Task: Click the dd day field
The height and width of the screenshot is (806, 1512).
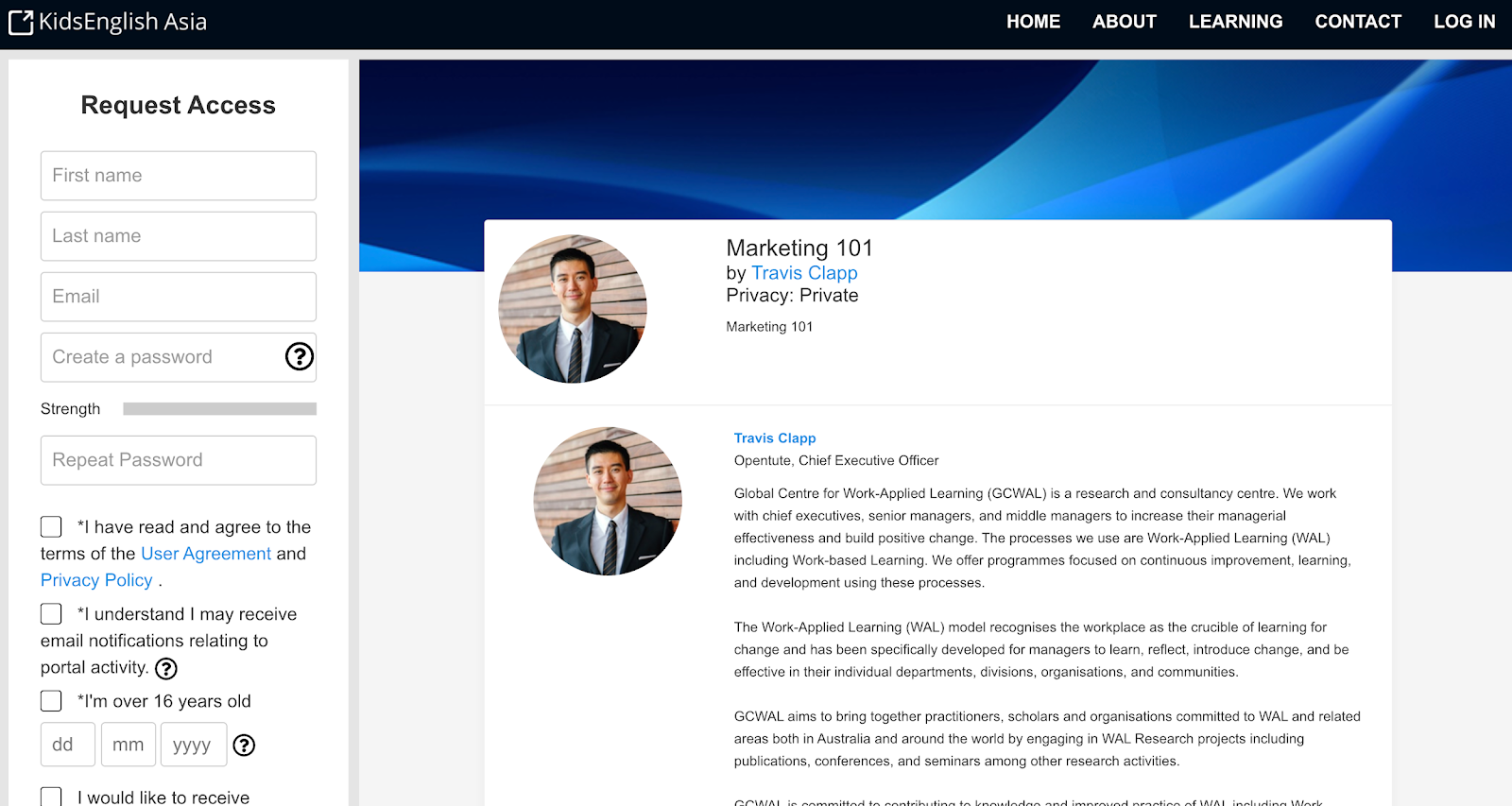Action: pos(68,745)
